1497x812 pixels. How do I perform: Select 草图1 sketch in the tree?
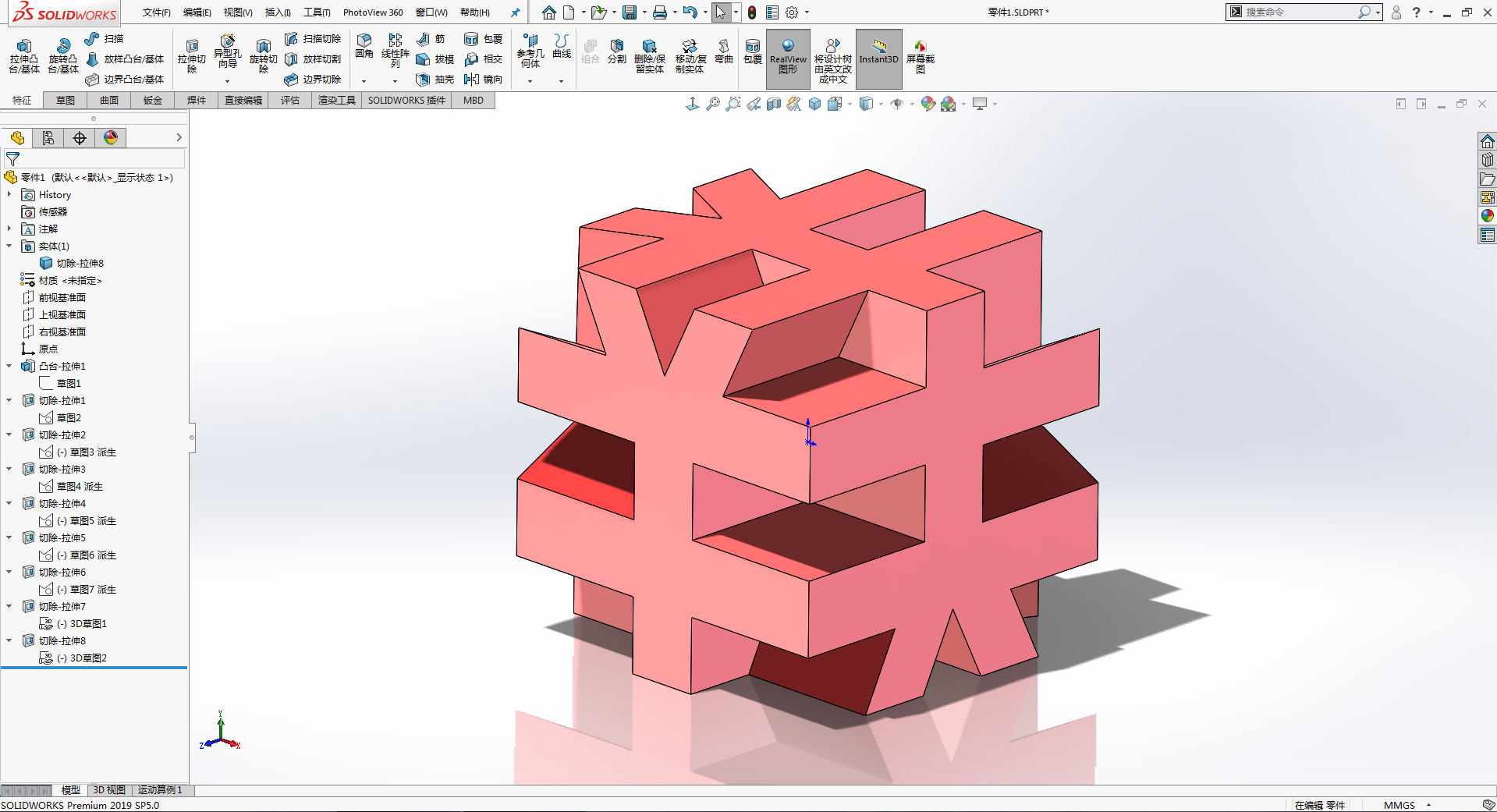(60, 384)
